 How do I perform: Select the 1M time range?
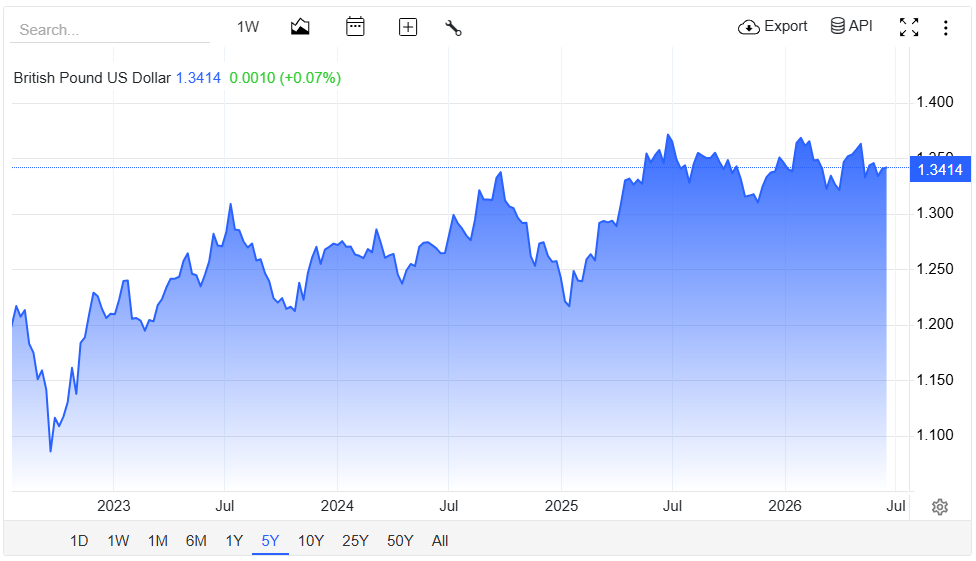pyautogui.click(x=157, y=540)
